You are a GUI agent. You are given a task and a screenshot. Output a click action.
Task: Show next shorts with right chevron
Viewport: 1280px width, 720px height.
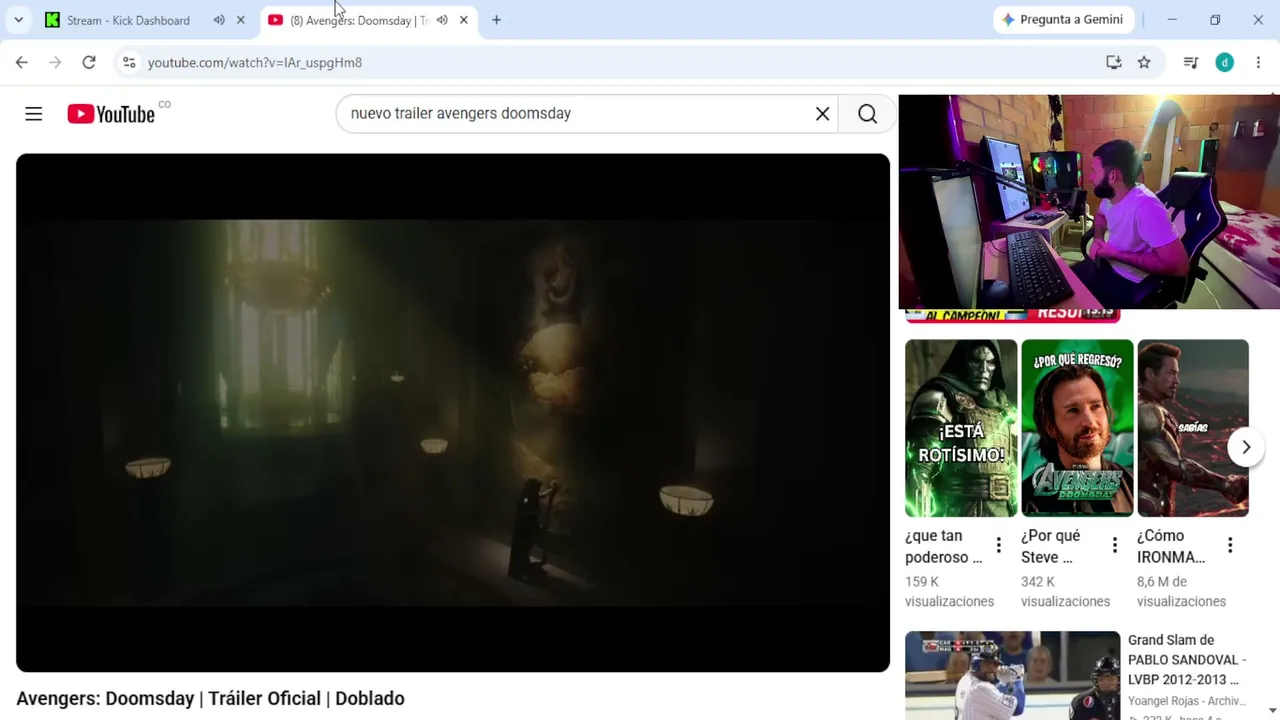pyautogui.click(x=1246, y=447)
